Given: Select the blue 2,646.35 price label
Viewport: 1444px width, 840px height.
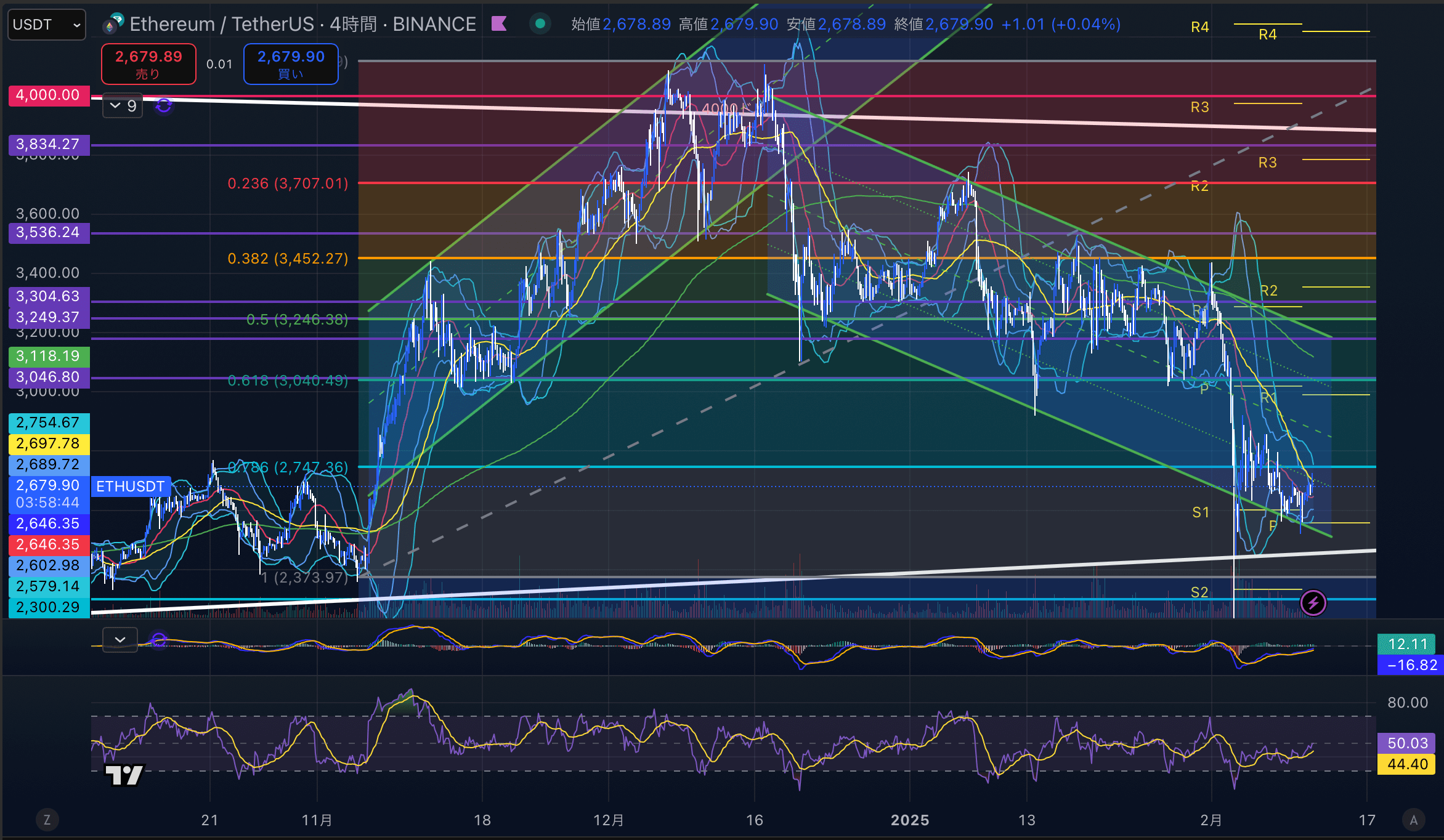Looking at the screenshot, I should click(x=49, y=524).
